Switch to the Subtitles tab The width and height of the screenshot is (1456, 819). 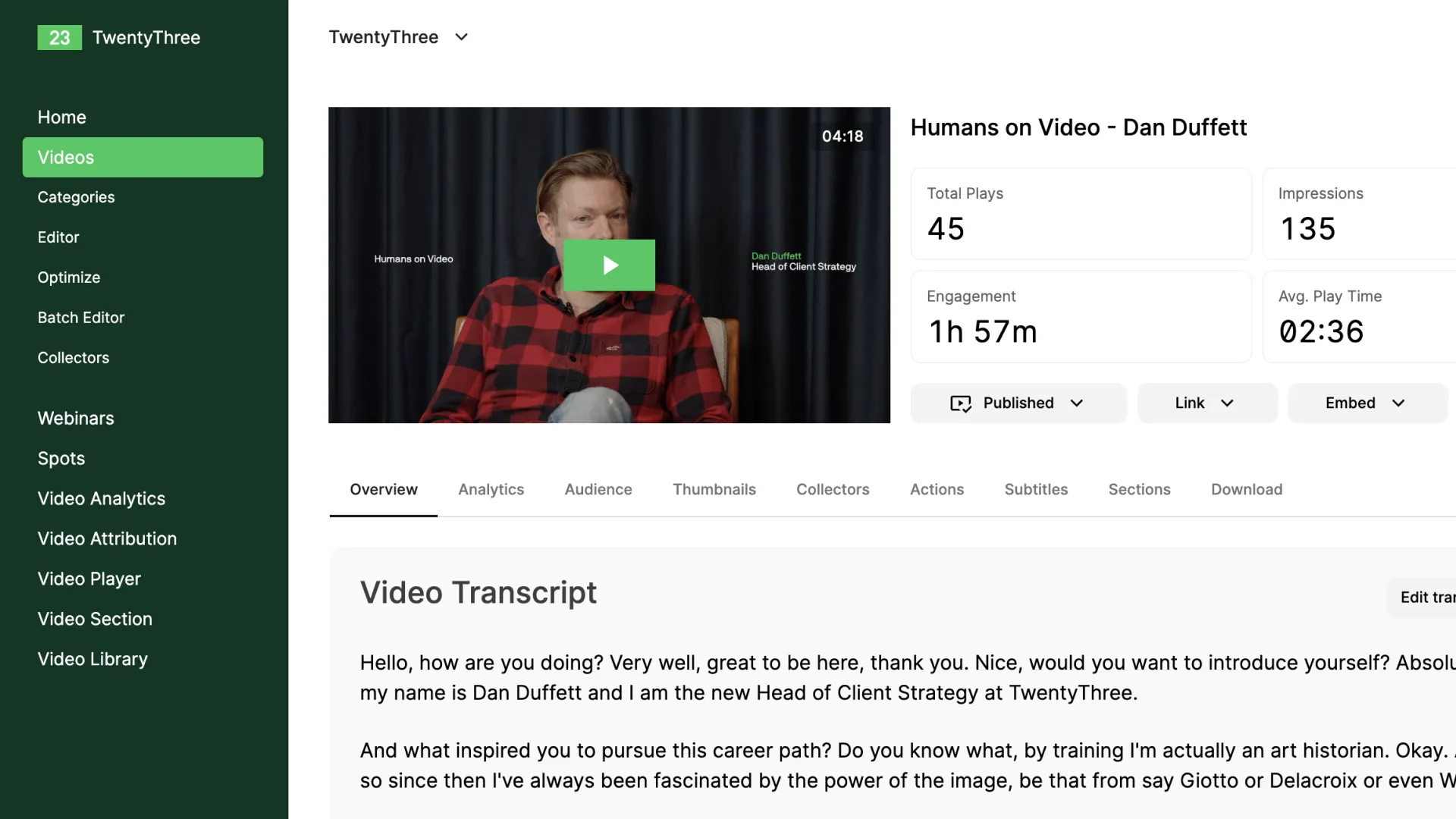[x=1036, y=490]
